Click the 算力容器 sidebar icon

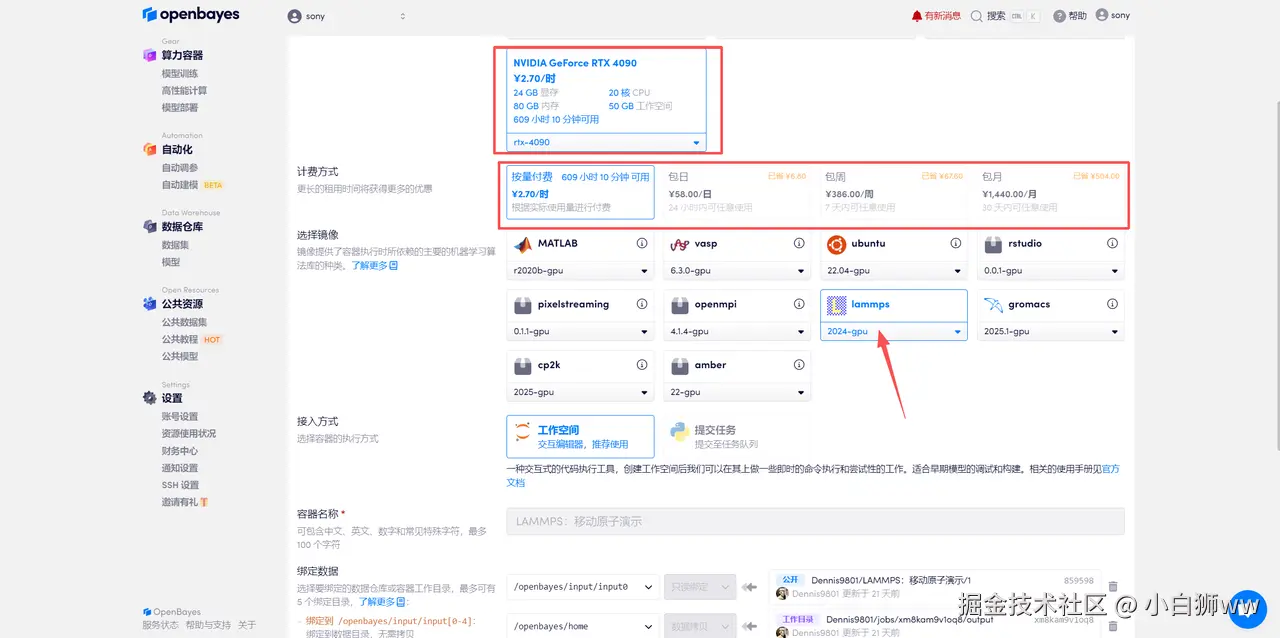[150, 56]
